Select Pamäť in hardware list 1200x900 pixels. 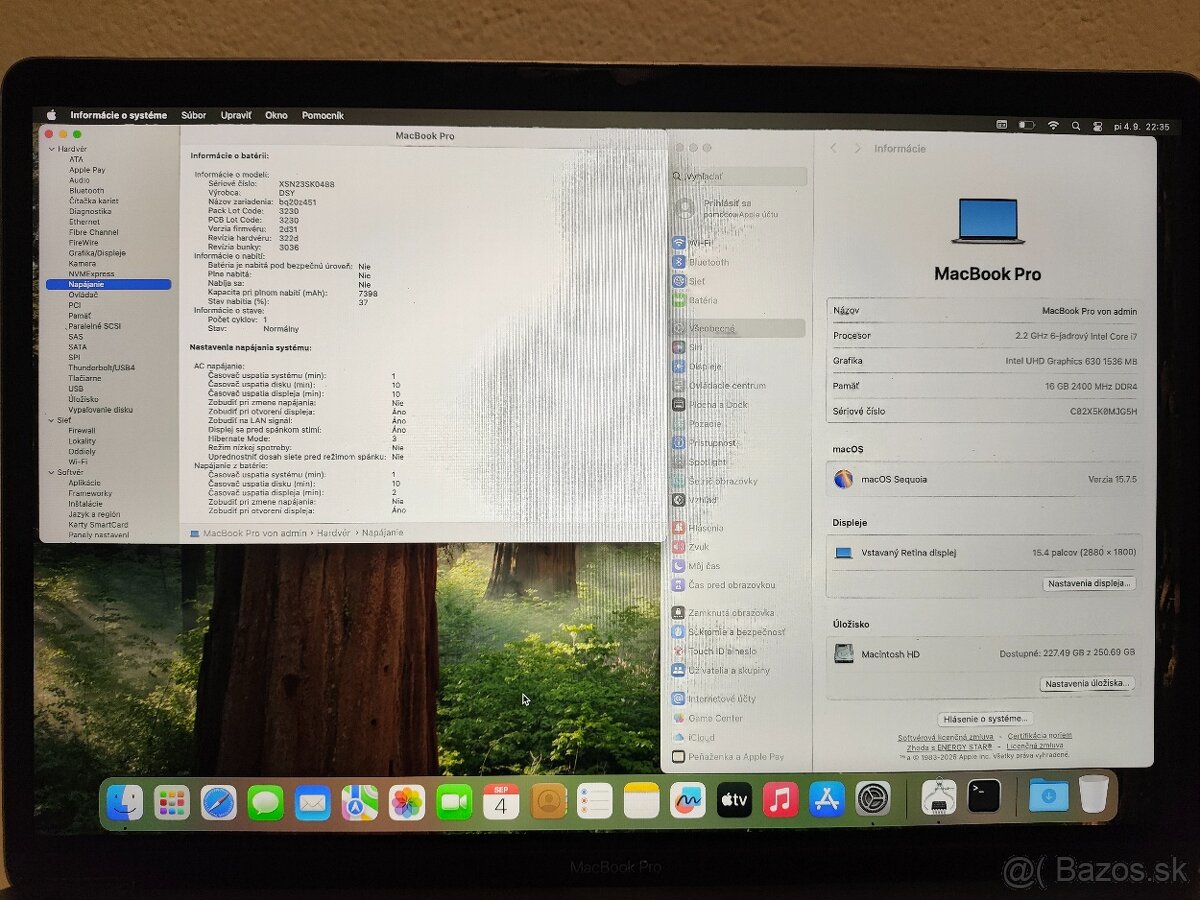[80, 315]
